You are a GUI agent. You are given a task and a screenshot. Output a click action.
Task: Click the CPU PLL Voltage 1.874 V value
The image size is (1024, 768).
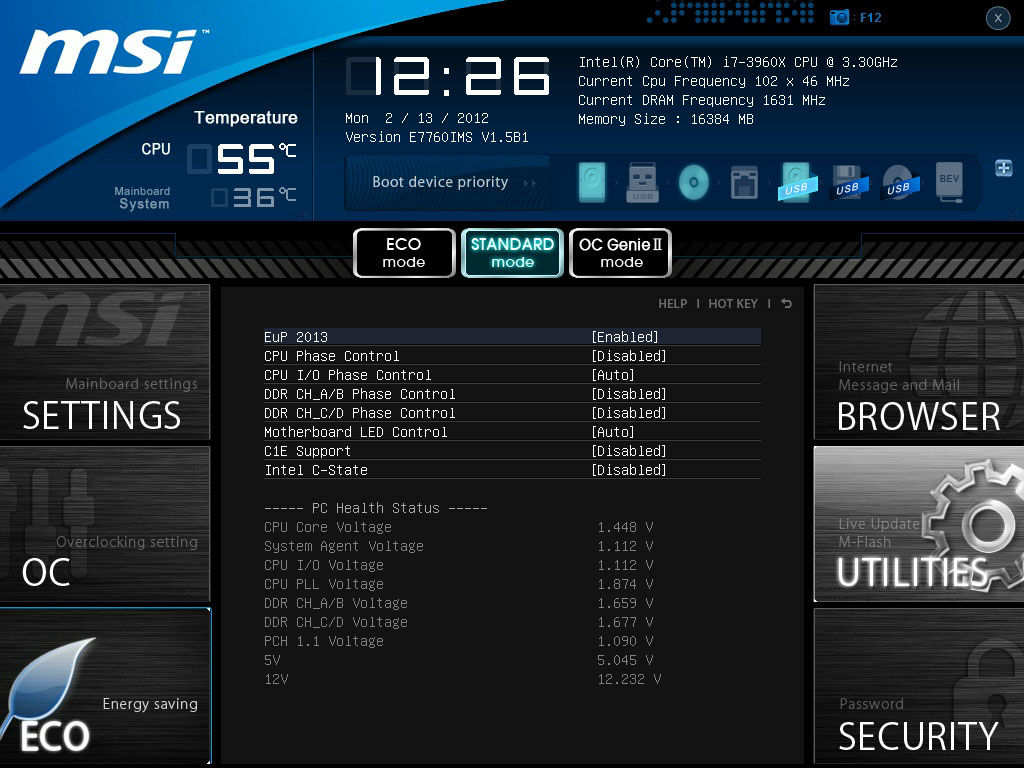pyautogui.click(x=625, y=584)
